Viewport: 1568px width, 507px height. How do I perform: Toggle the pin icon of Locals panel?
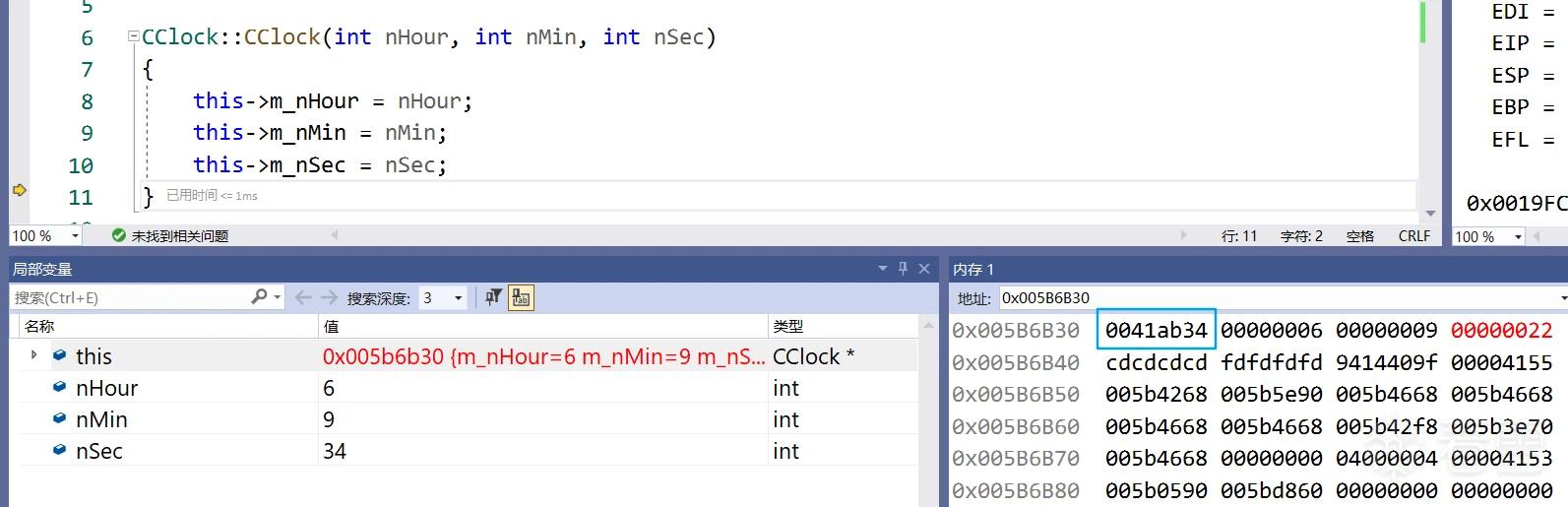[x=904, y=269]
